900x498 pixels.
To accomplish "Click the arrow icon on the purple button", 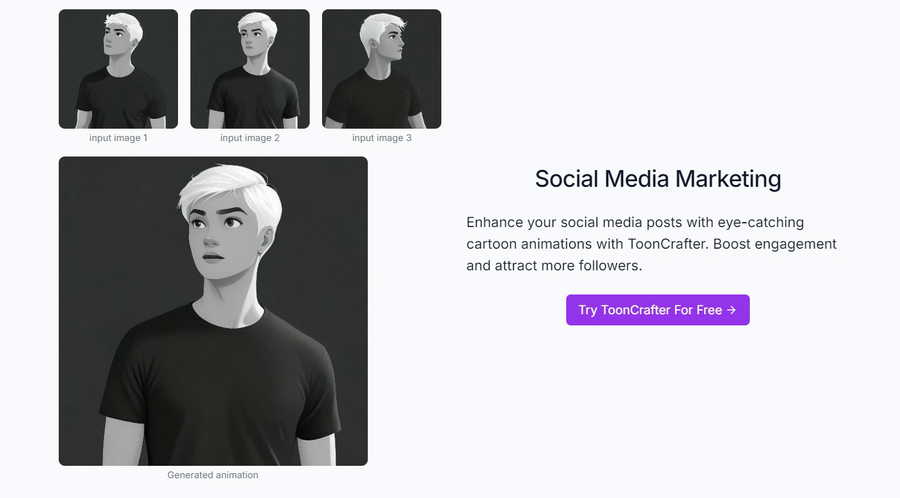I will point(731,310).
